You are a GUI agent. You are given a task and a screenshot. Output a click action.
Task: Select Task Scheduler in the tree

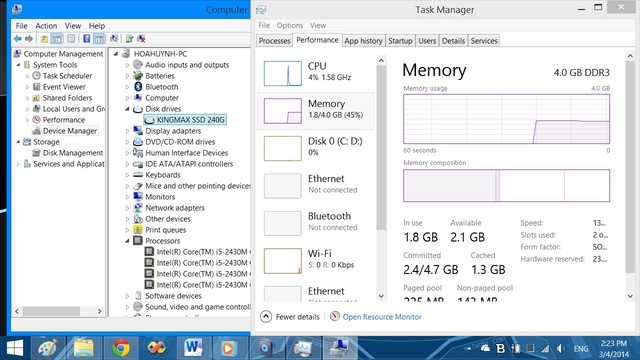(x=67, y=76)
